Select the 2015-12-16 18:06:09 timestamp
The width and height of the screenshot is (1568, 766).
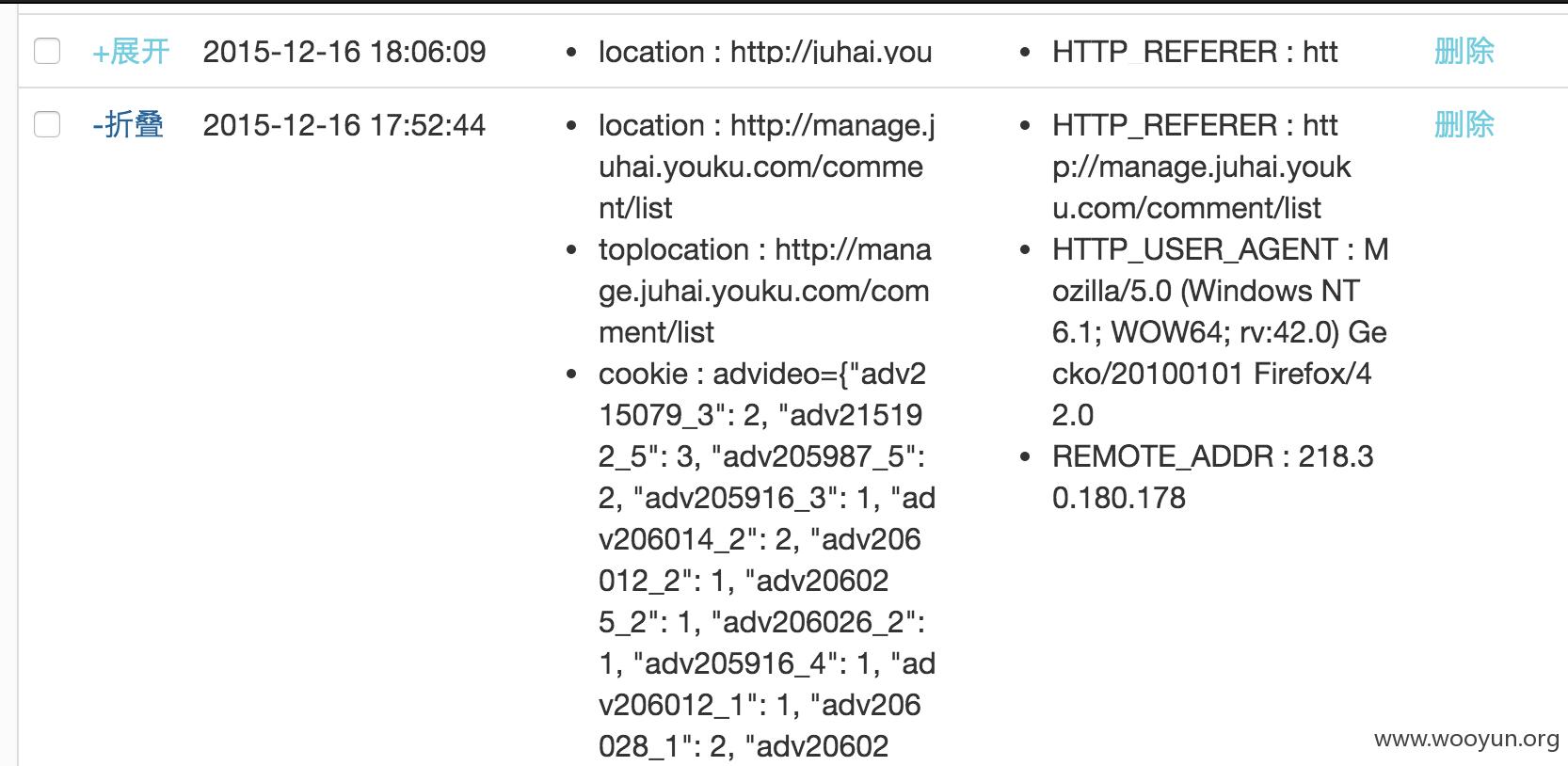[x=344, y=52]
